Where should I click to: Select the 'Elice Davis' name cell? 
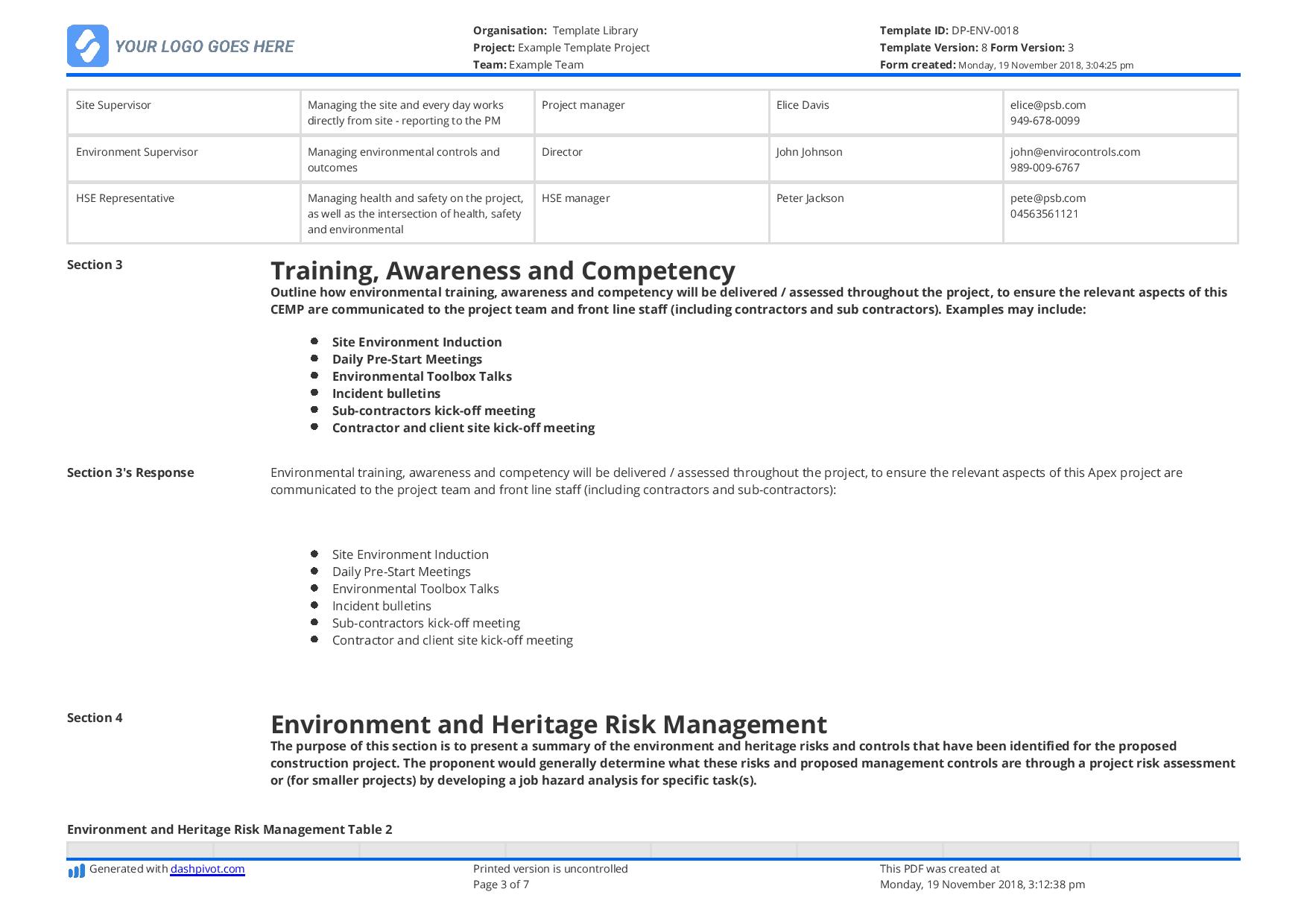pyautogui.click(x=885, y=113)
